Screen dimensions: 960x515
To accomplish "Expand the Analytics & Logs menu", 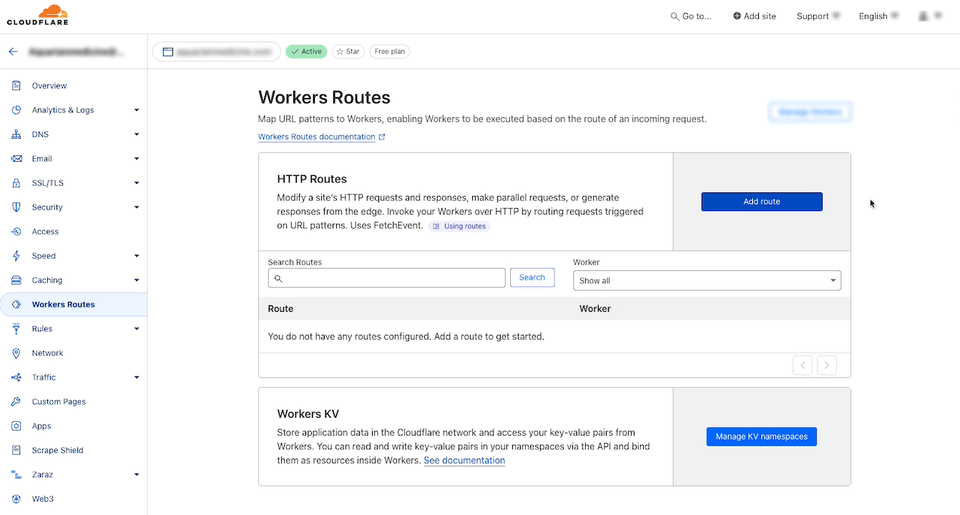I will (137, 110).
